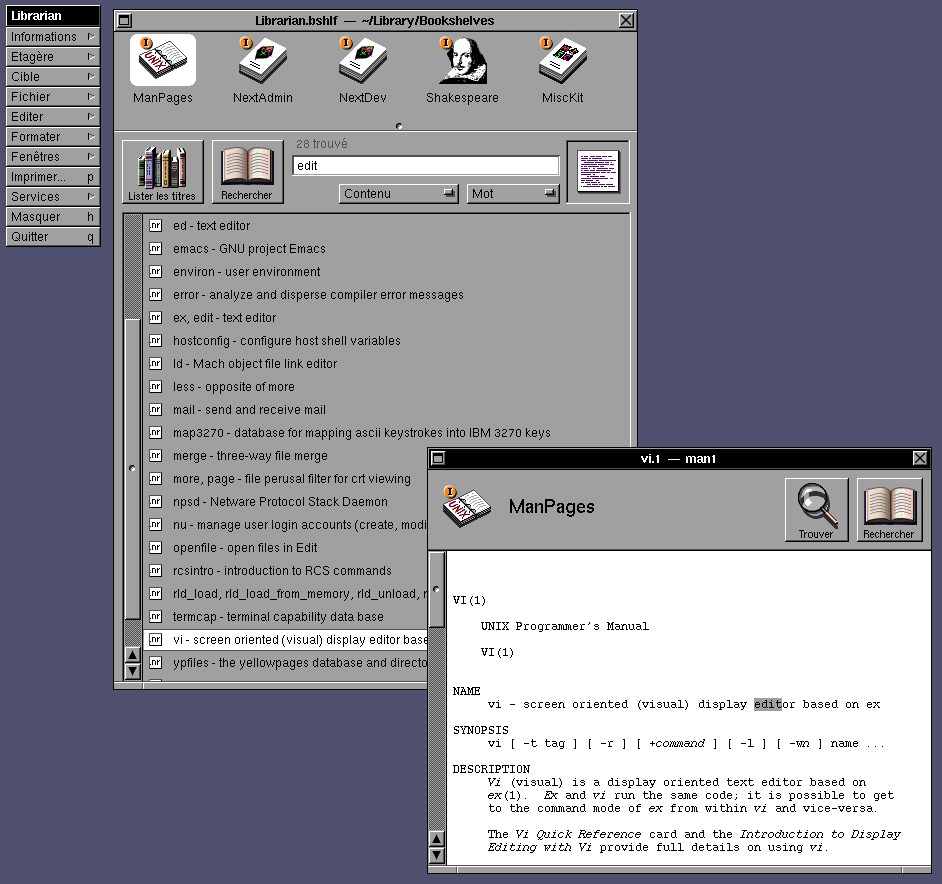Click file icon beside 'ypfiles' entry
Screen dimensions: 942x884
coord(156,662)
